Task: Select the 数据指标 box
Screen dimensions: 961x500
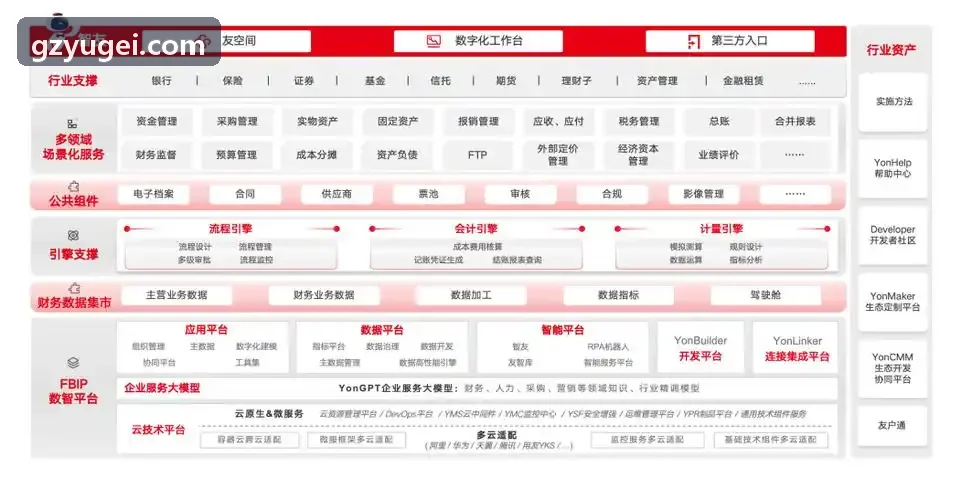Action: (618, 295)
